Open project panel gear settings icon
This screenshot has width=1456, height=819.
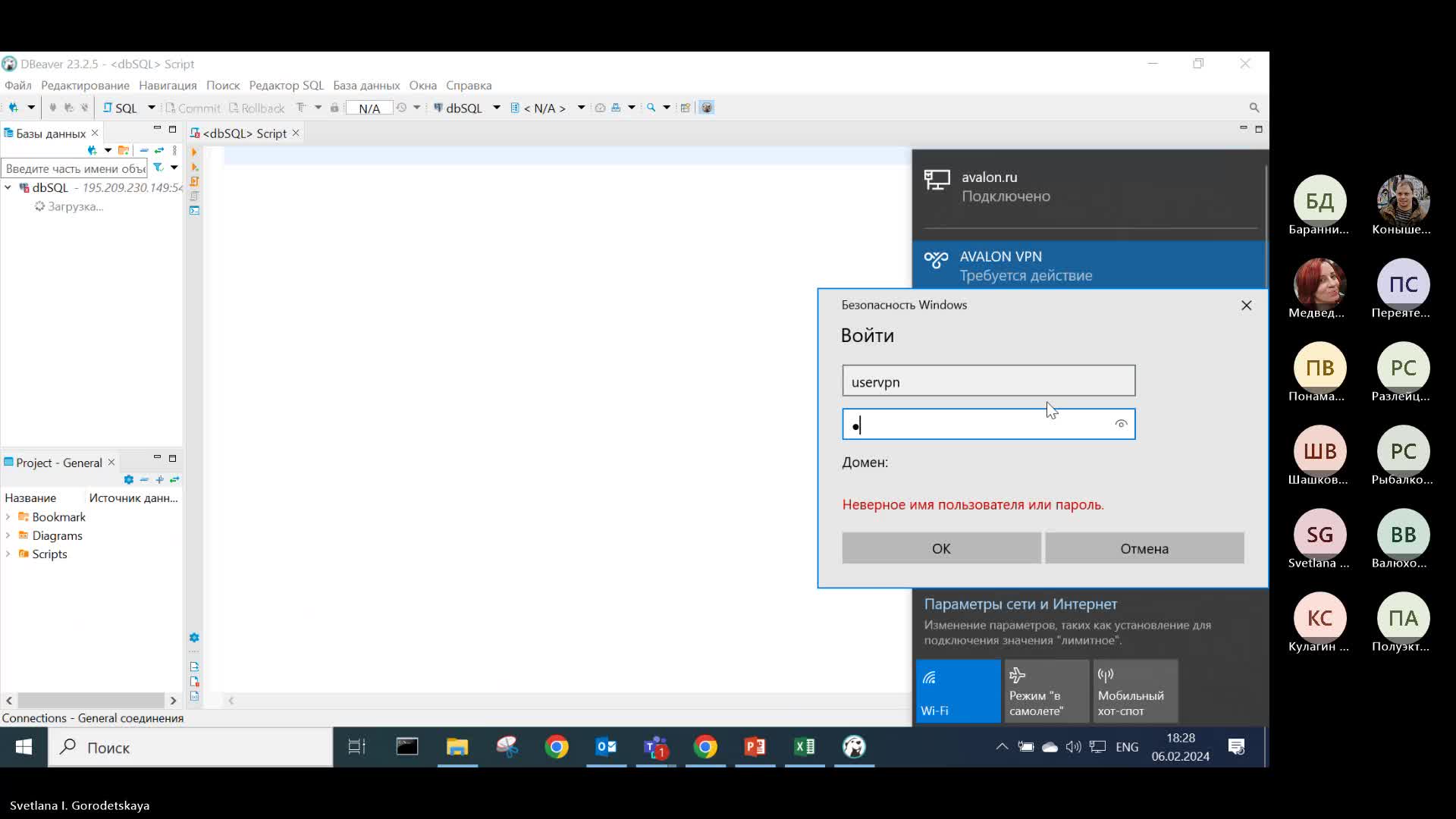tap(129, 479)
